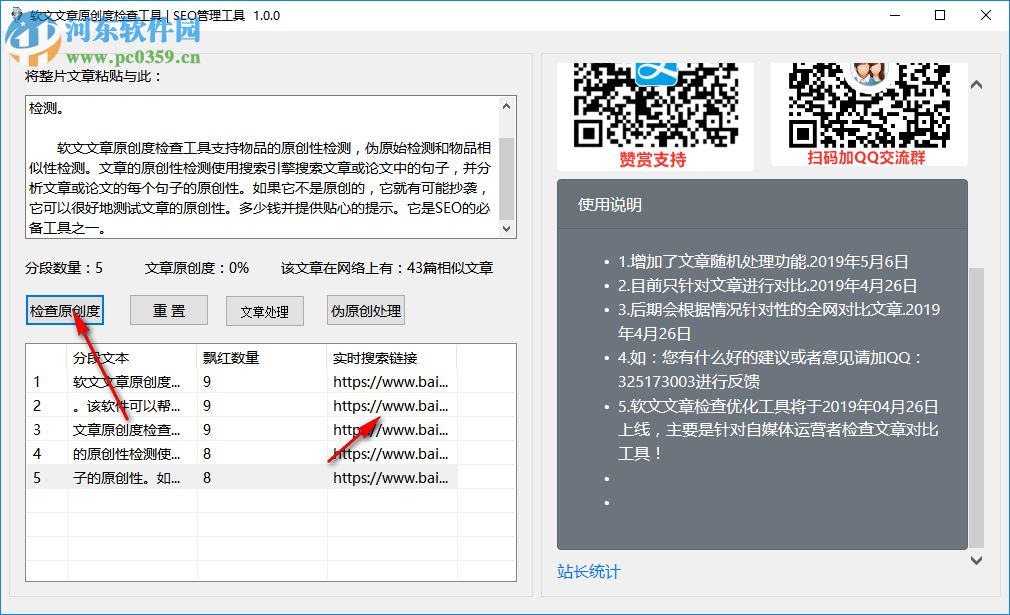The image size is (1010, 615).
Task: Click the 分段数量：5 label
Action: click(64, 268)
